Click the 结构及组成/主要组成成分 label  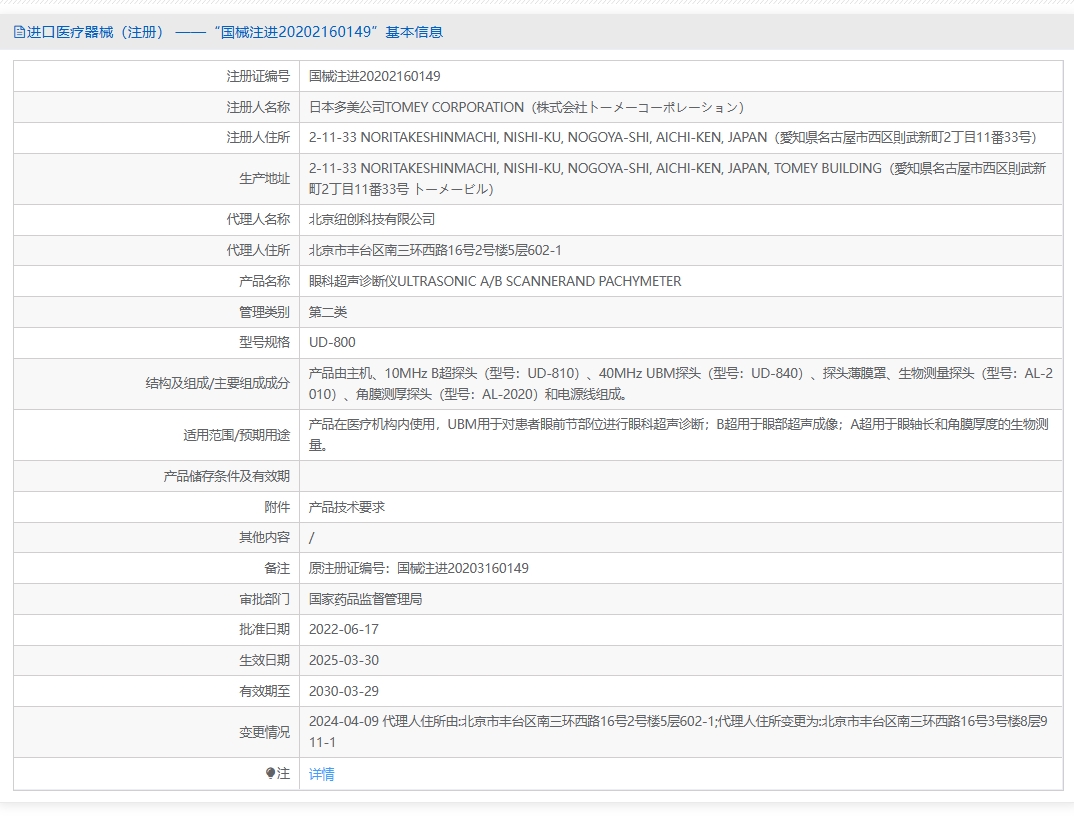(218, 384)
